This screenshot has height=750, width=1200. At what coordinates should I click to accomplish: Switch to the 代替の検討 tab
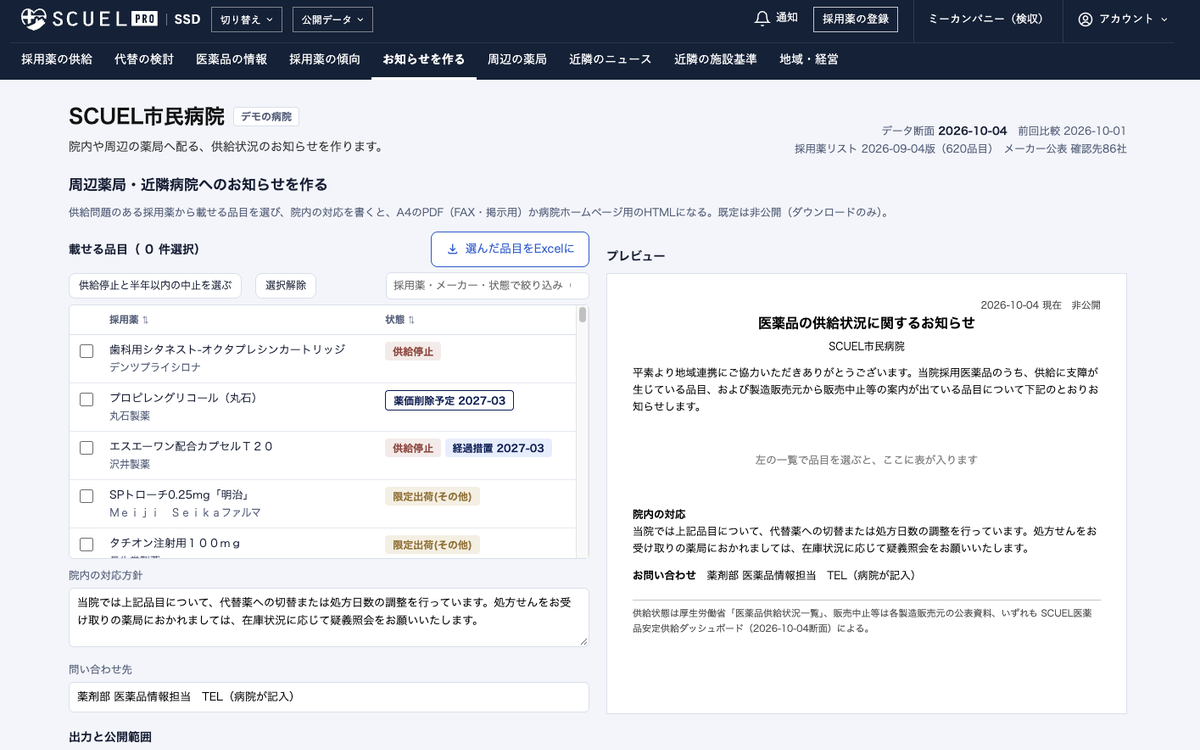[144, 59]
